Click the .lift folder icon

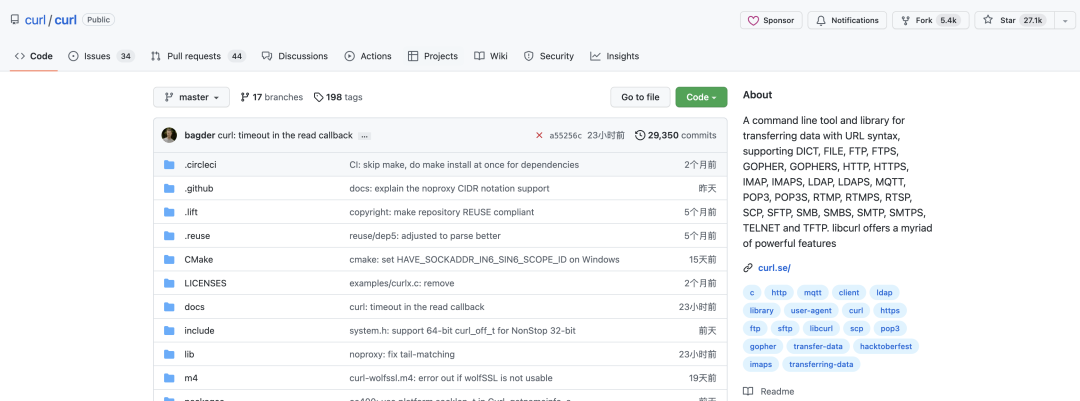click(x=169, y=212)
